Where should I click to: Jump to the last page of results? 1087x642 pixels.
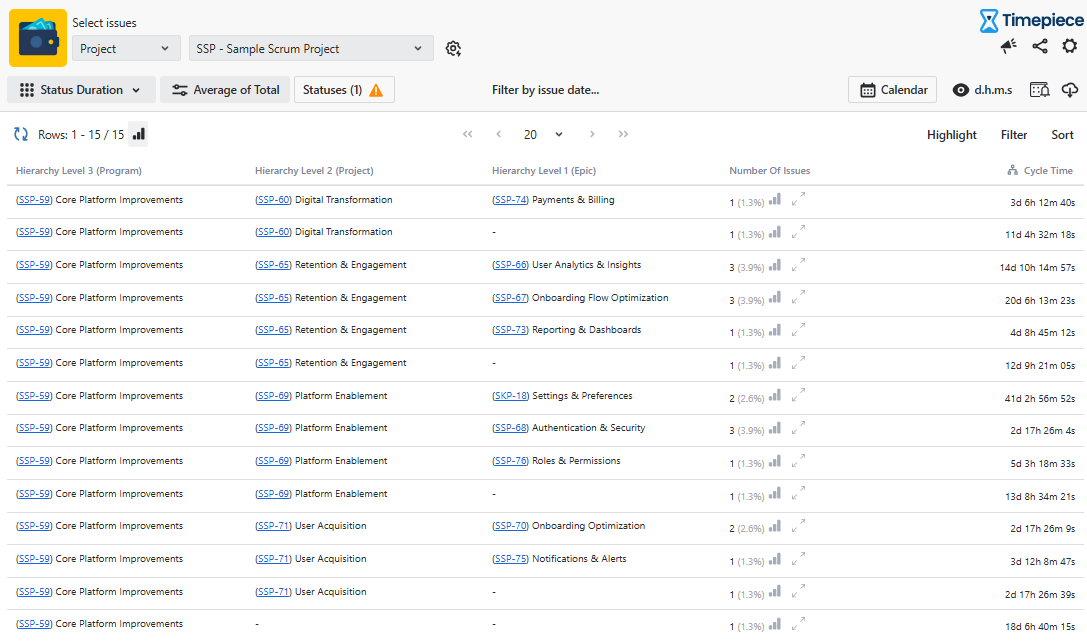(x=623, y=134)
